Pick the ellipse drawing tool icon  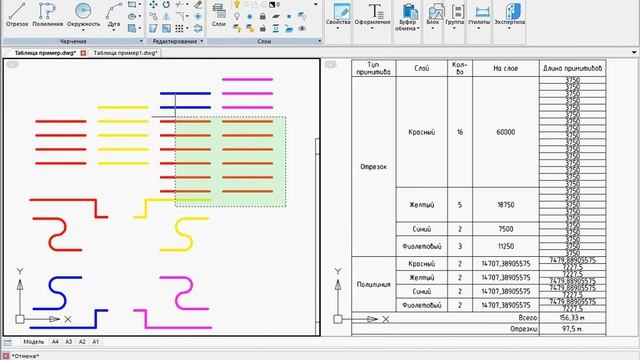tap(132, 16)
